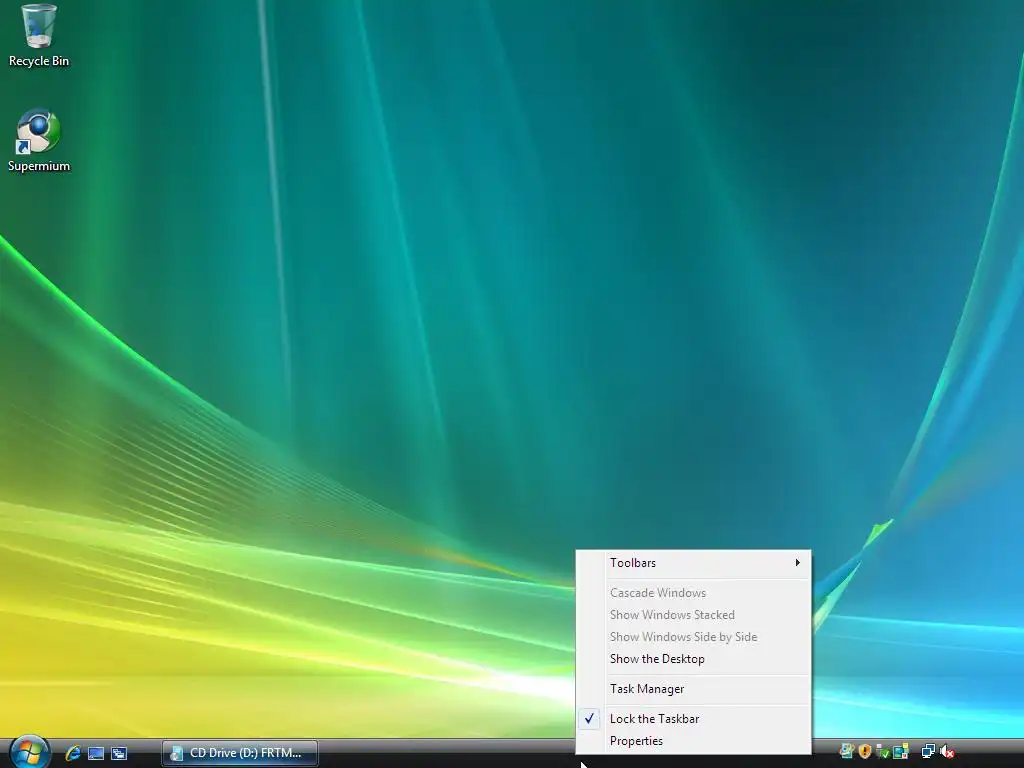Viewport: 1024px width, 768px height.
Task: Toggle Lock the Taskbar option
Action: pyautogui.click(x=694, y=719)
